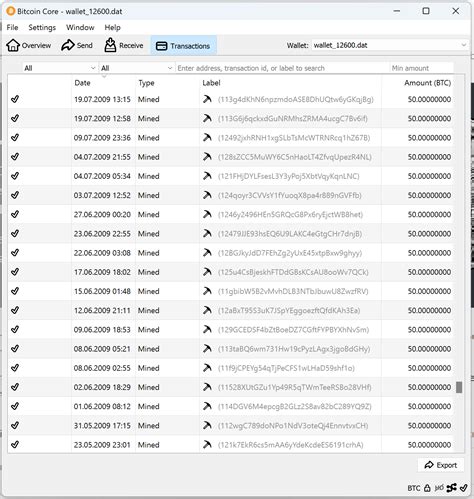Select Mined type in 09.06.2009 18:53 row

tap(149, 330)
